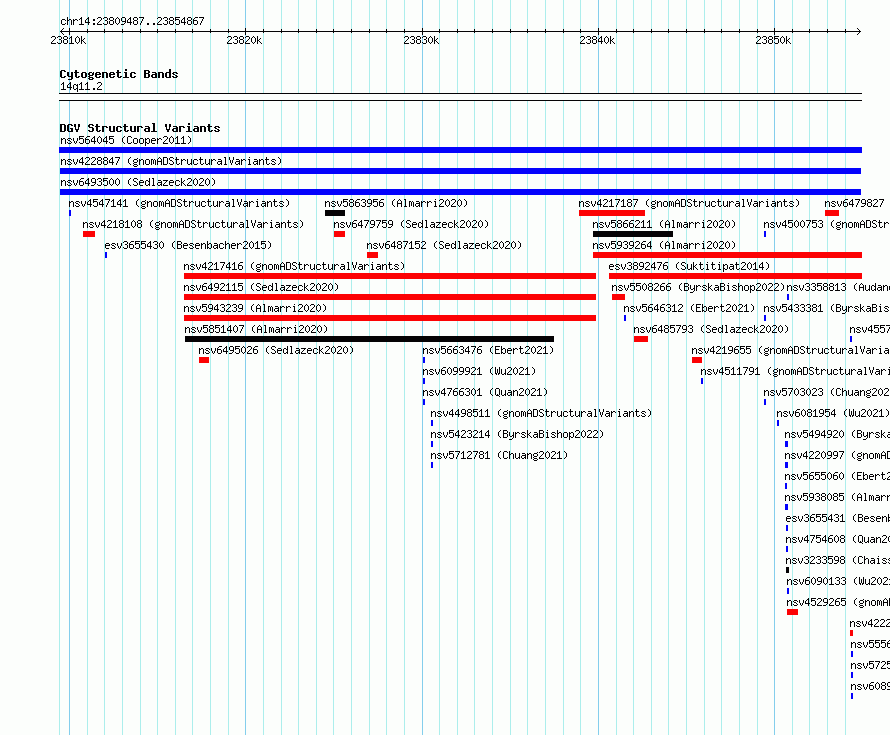Select the red feature under nsv6485793
Viewport: 890px width, 735px height.
click(641, 339)
